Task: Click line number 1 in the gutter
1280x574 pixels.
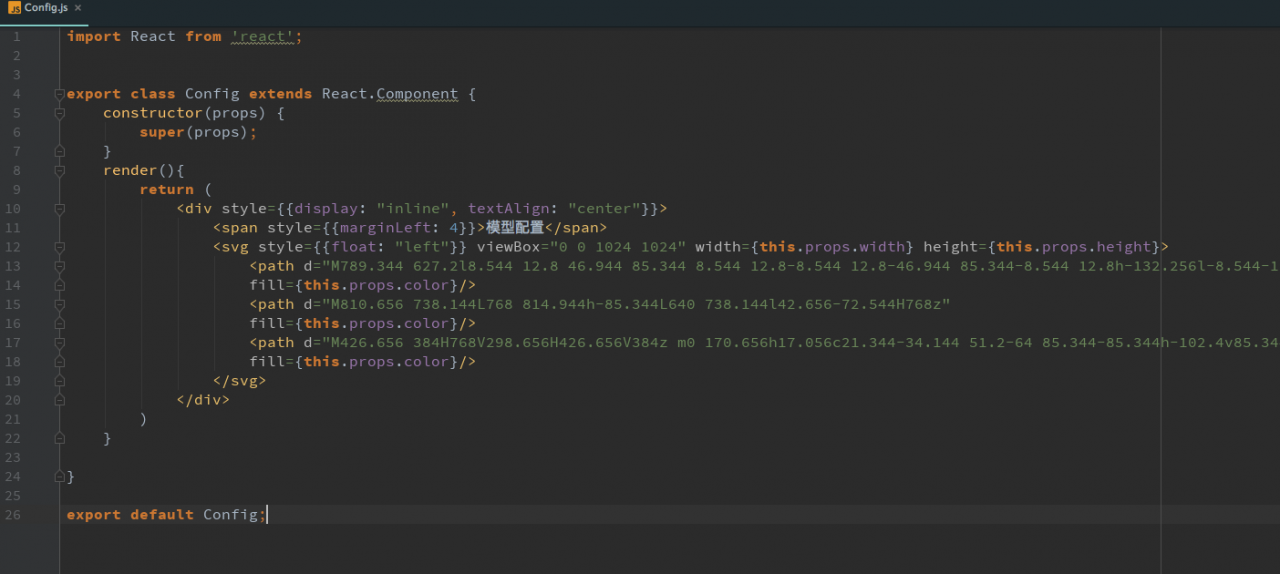Action: (x=16, y=36)
